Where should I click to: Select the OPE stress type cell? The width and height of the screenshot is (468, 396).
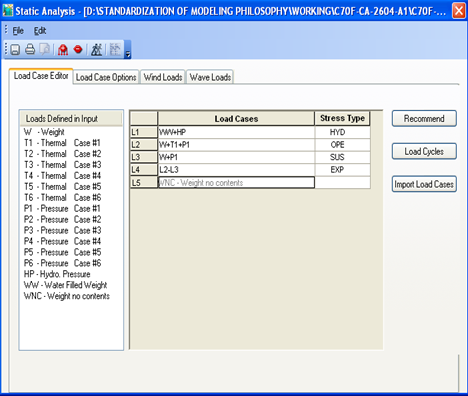click(342, 145)
